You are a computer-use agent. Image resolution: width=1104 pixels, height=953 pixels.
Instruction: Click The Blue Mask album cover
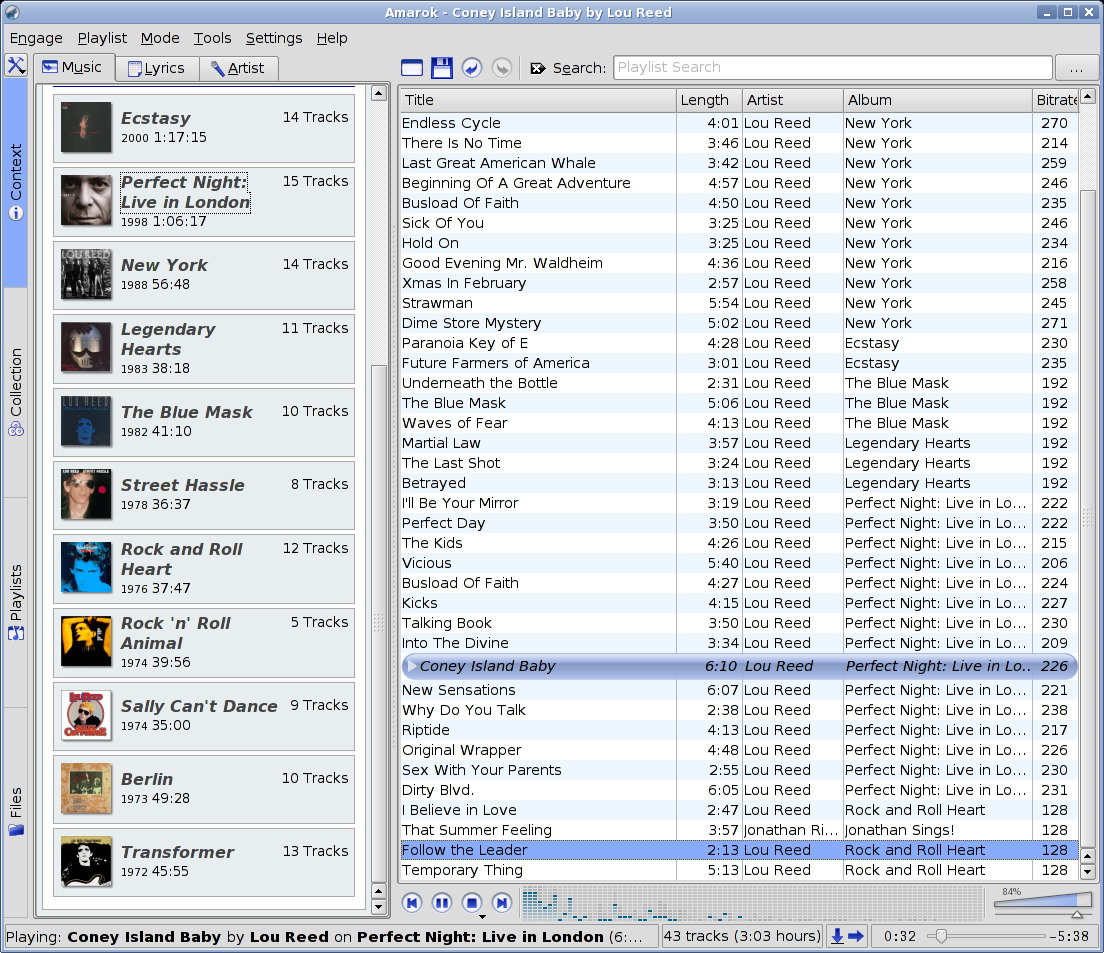pos(86,421)
